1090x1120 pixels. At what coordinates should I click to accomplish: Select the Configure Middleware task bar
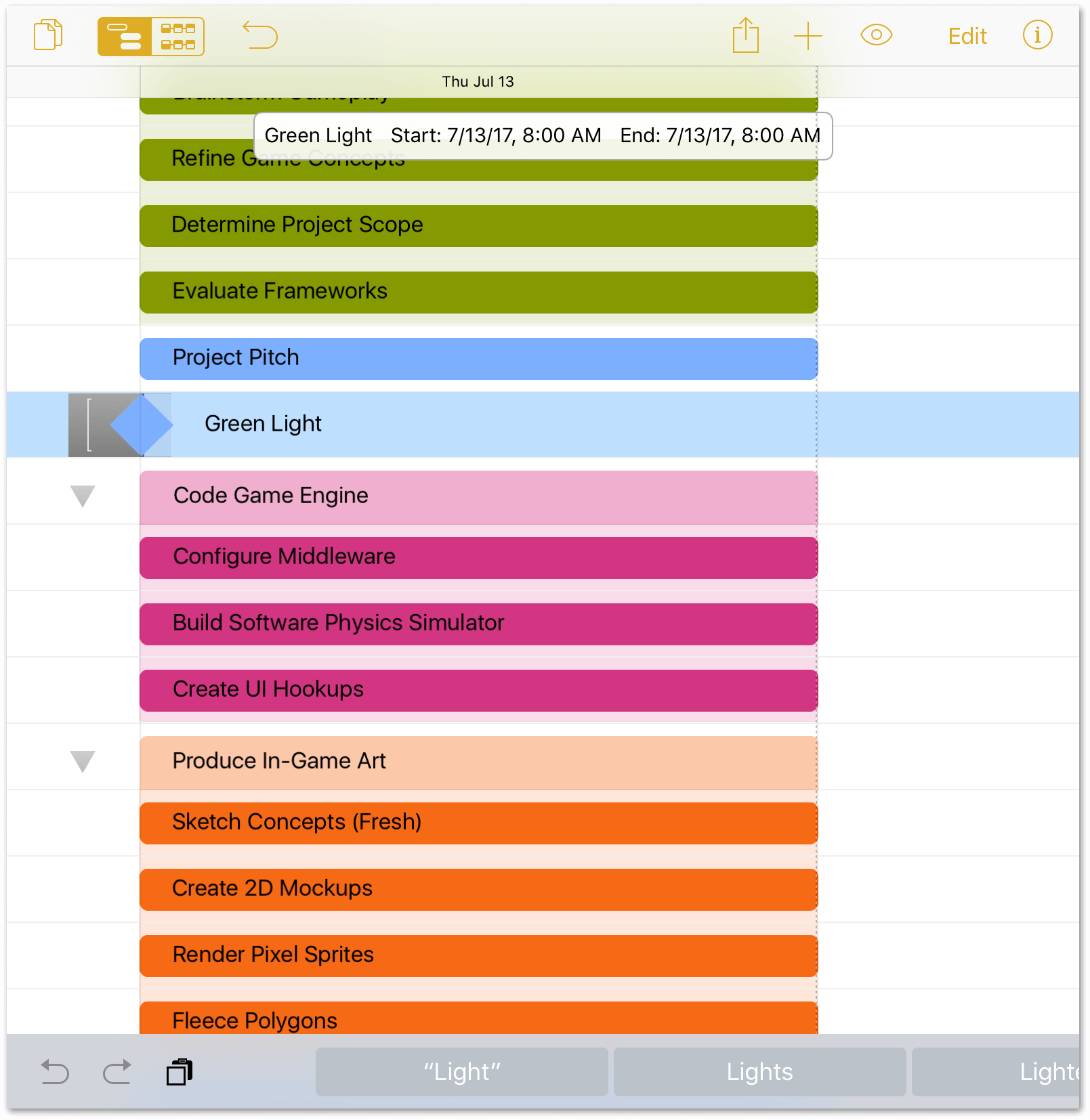(478, 557)
